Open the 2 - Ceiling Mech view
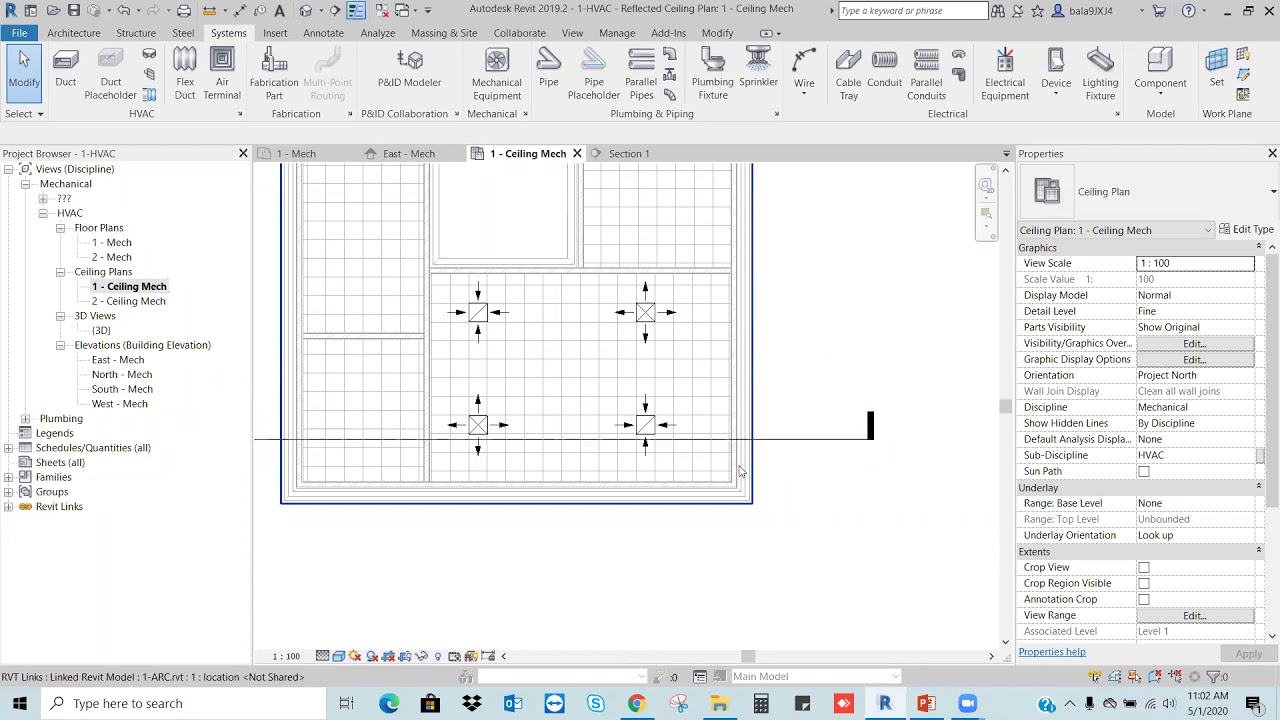Screen dimensions: 1280x720 point(129,301)
